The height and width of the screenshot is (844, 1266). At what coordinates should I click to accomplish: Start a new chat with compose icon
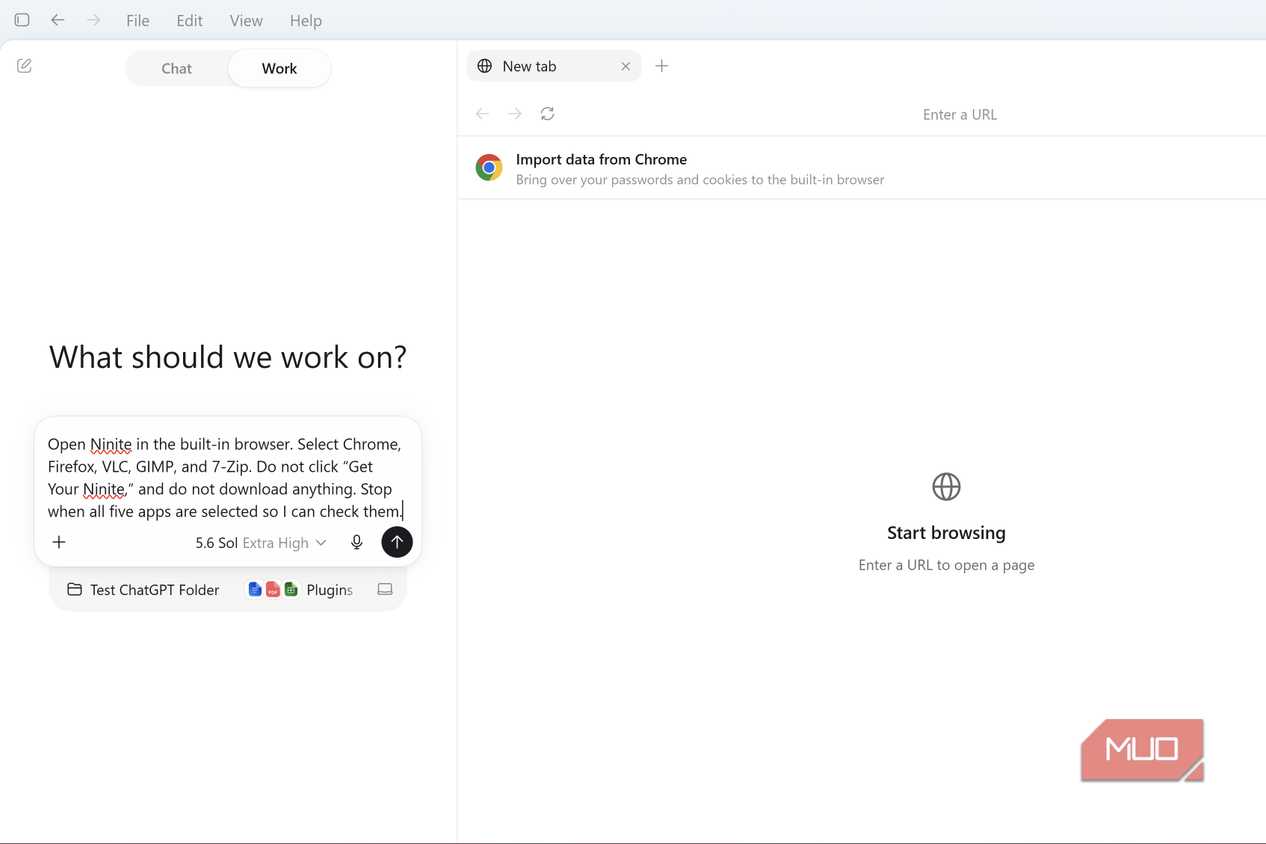[x=25, y=66]
